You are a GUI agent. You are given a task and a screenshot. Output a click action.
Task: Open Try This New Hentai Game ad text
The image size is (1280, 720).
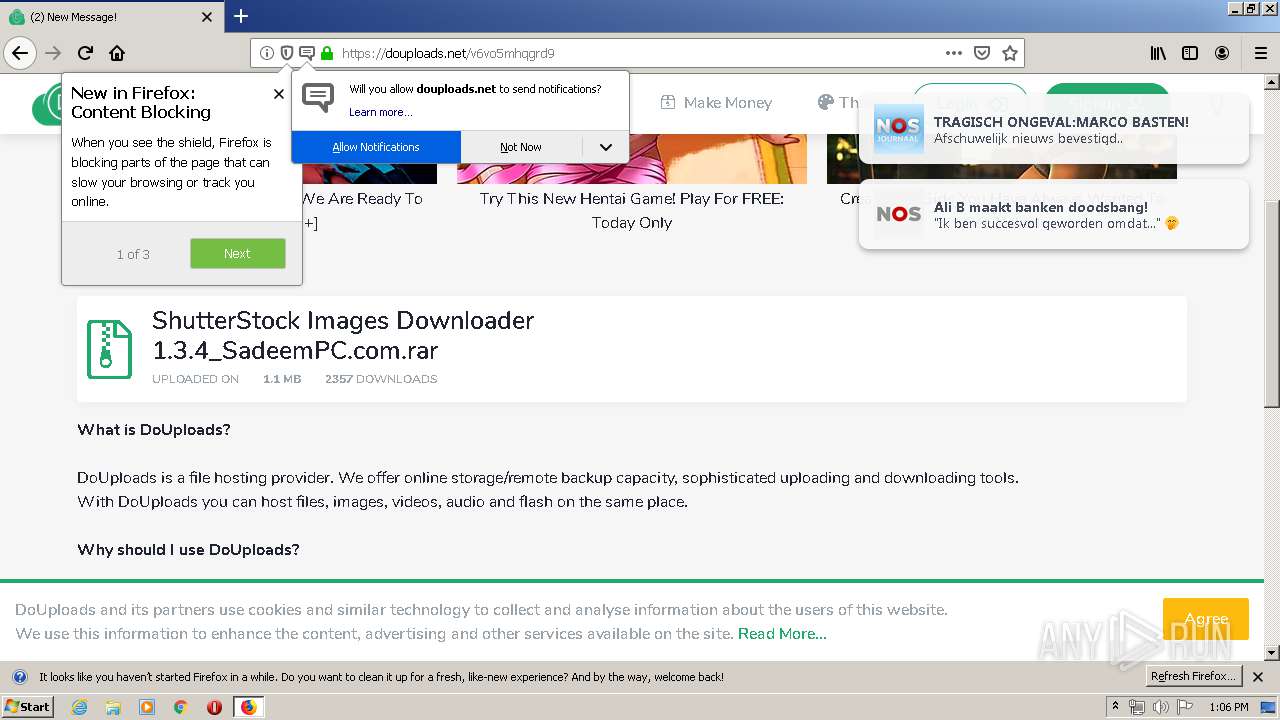coord(632,210)
